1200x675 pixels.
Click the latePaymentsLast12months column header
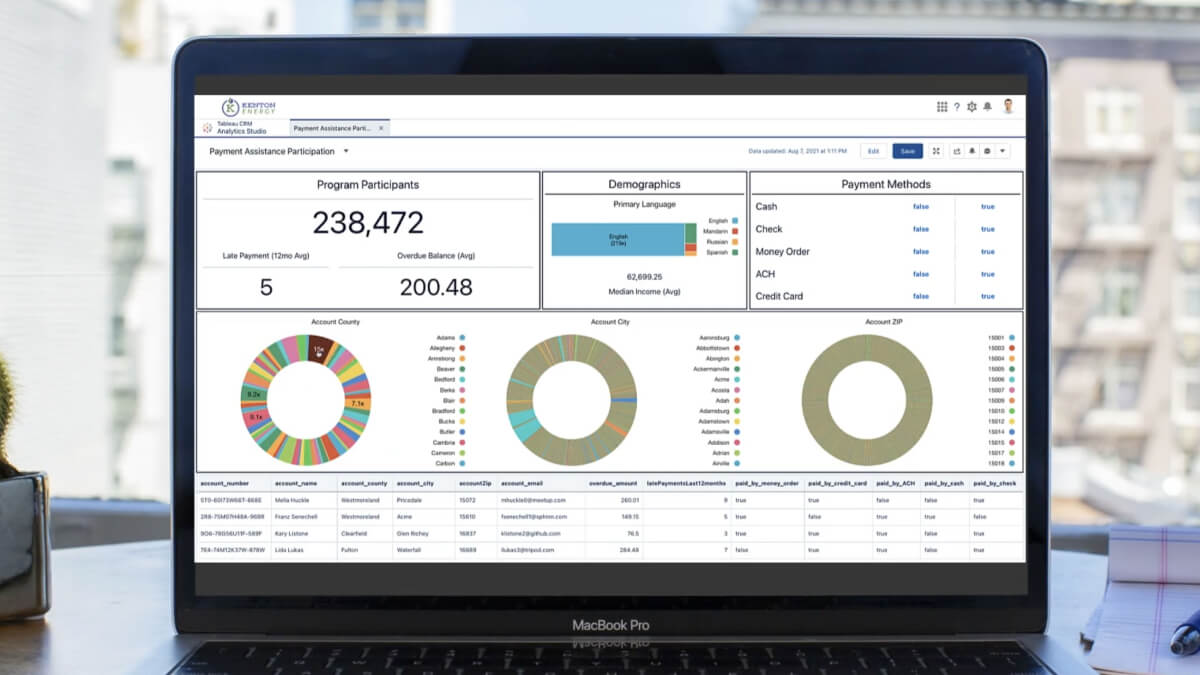pyautogui.click(x=686, y=483)
